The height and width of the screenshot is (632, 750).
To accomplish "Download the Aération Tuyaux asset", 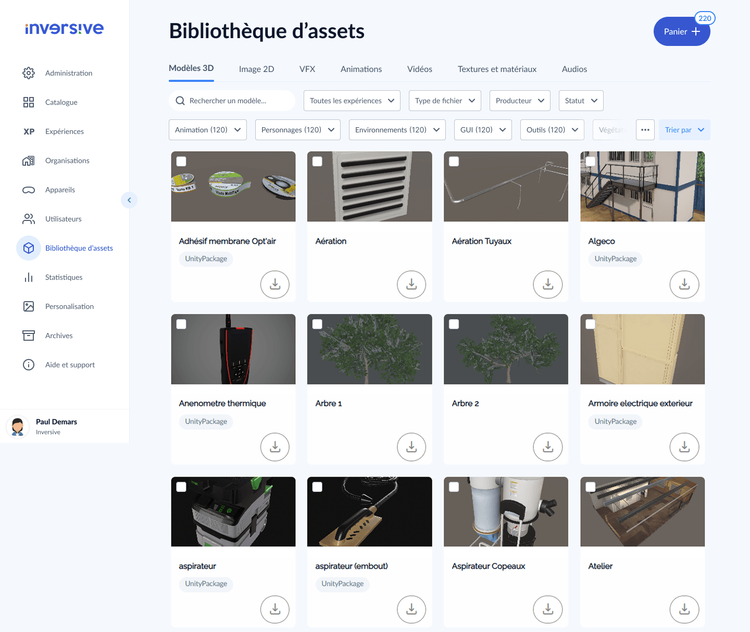I will coord(548,285).
